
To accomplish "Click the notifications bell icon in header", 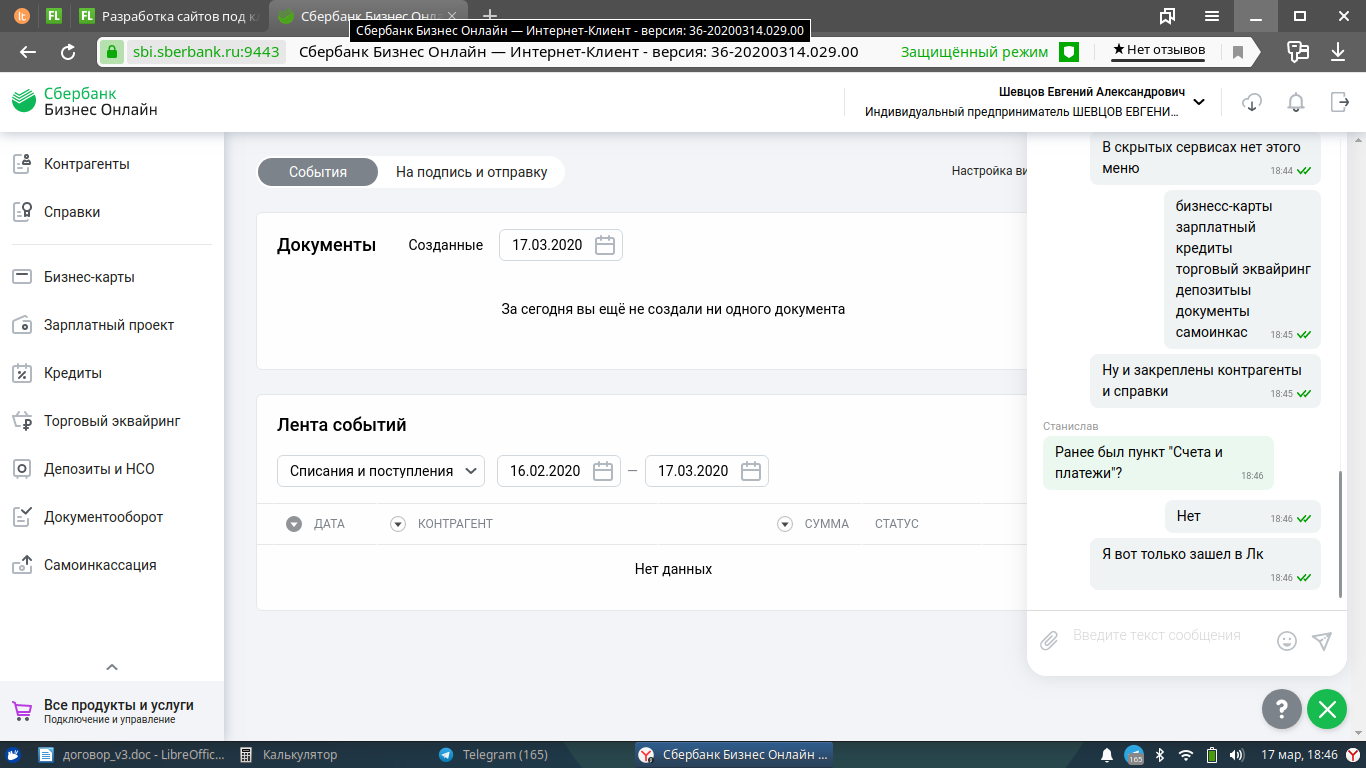I will click(x=1296, y=102).
